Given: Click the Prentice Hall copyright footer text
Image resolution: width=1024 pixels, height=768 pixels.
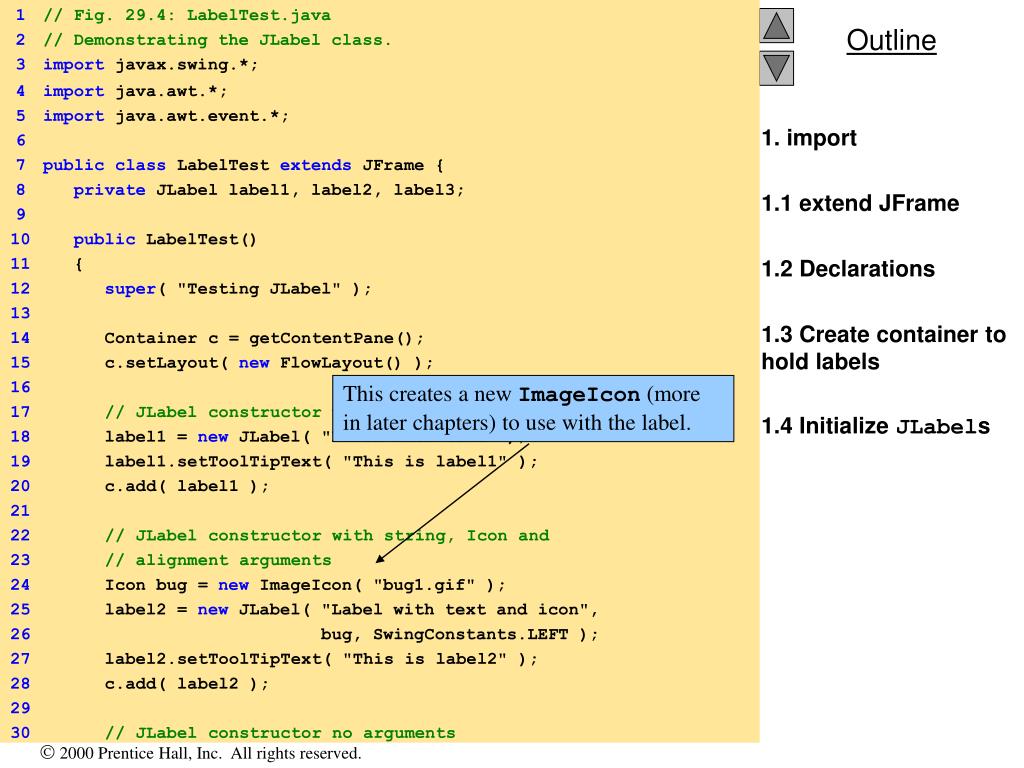Looking at the screenshot, I should 201,754.
